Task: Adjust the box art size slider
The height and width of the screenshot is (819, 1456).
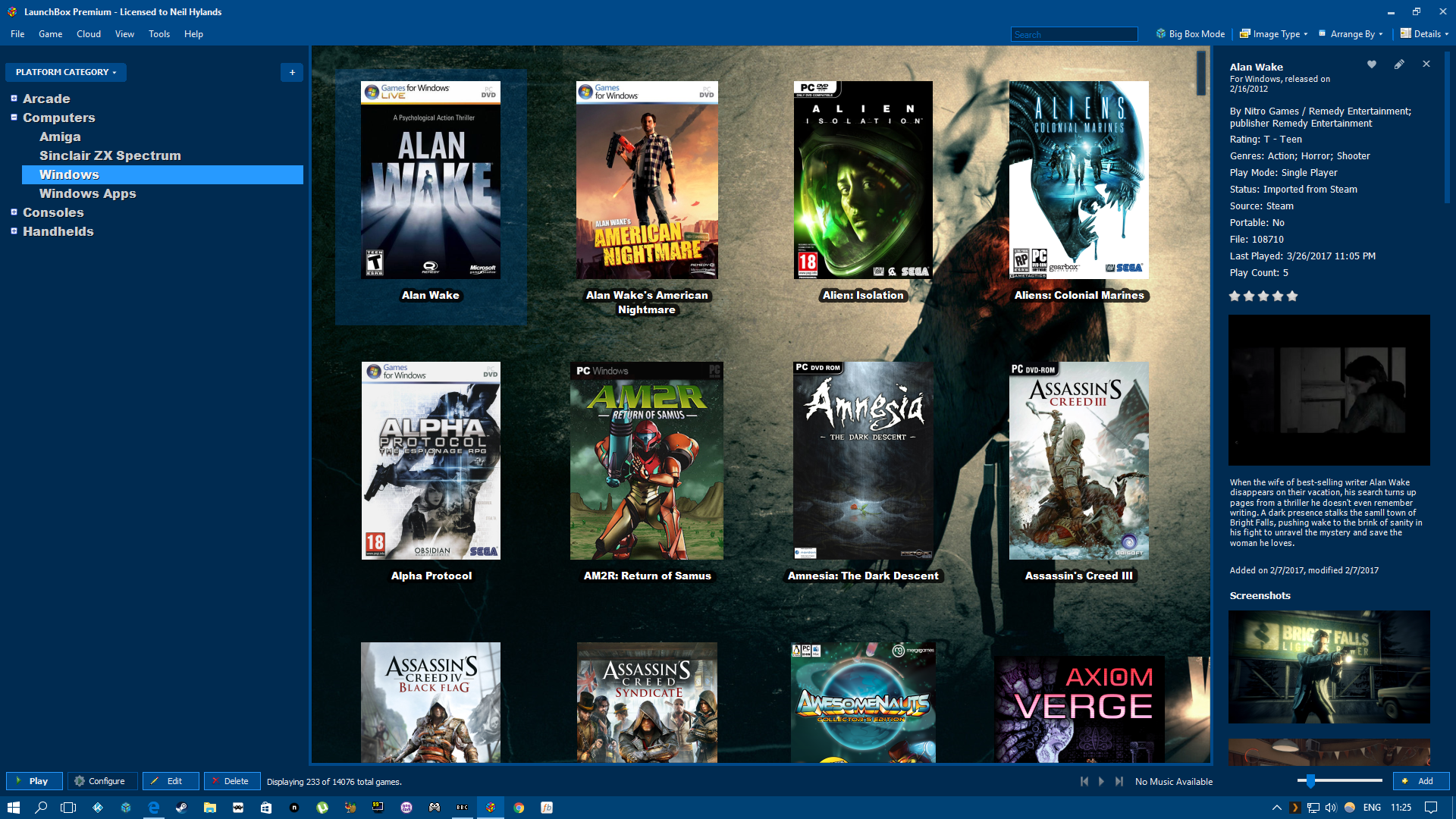Action: (1310, 780)
